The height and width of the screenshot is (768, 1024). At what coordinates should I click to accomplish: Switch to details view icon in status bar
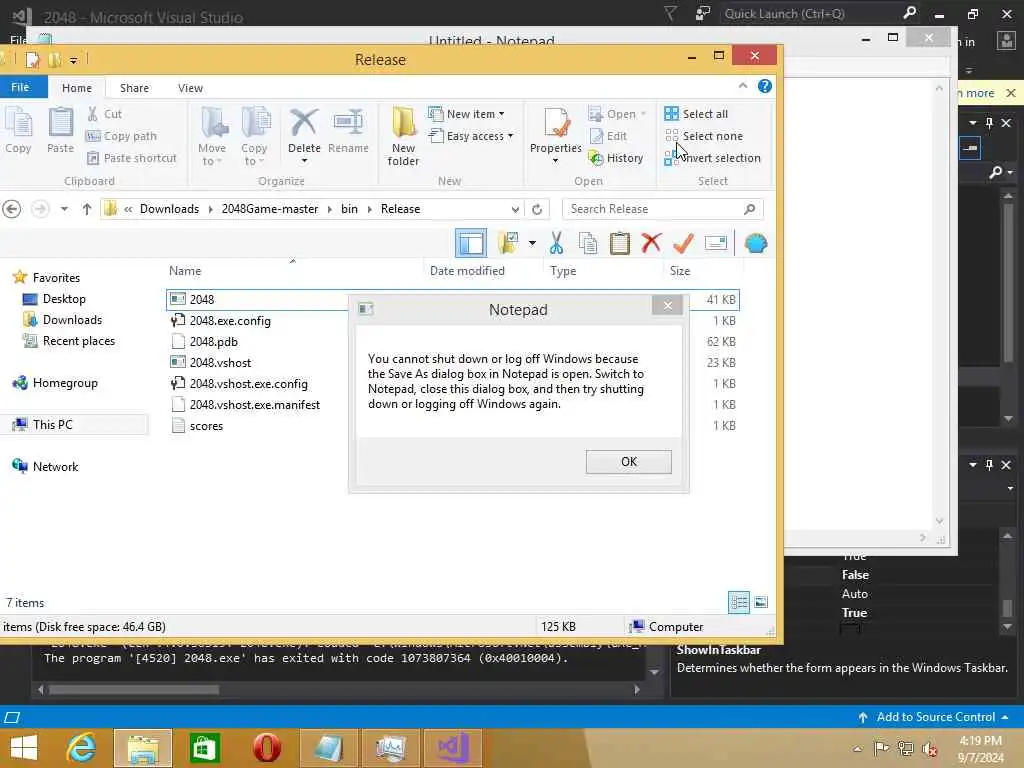[739, 602]
